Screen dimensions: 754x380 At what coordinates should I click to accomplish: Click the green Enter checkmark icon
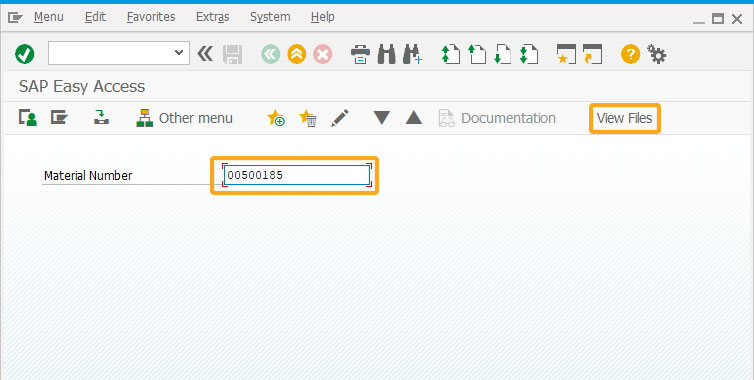pos(24,54)
